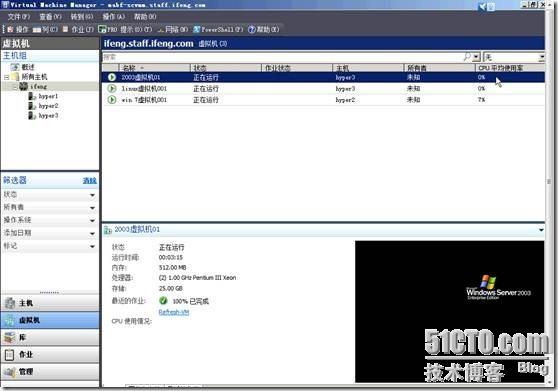Screen dimensions: 558x391
Task: Switch to the 库 navigation view
Action: click(x=50, y=337)
